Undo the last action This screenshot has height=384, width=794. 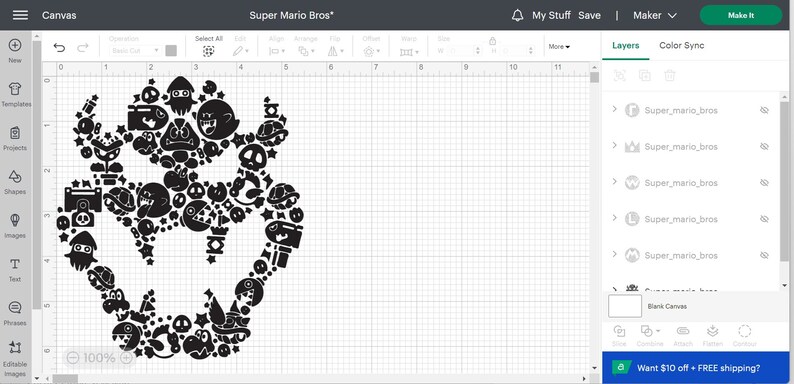(x=59, y=48)
